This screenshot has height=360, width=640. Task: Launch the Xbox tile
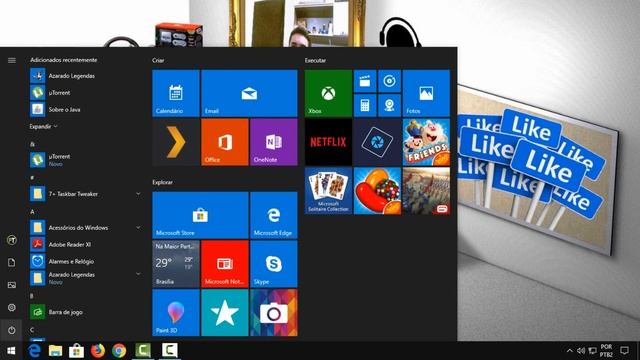[328, 93]
